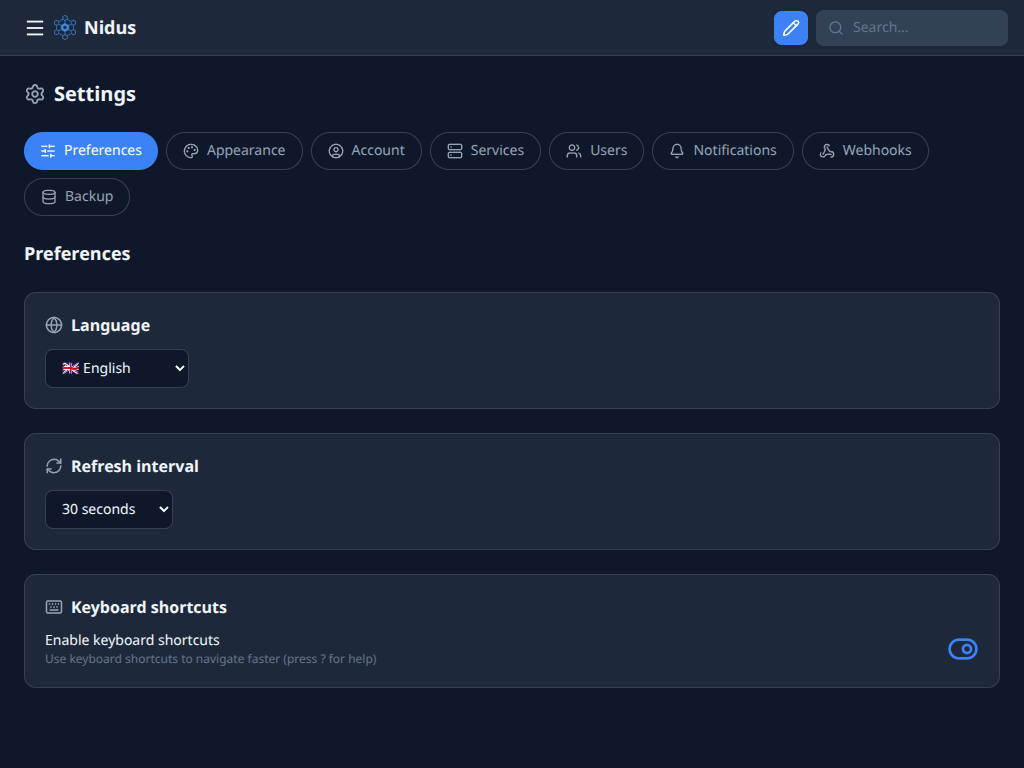Open the Notifications tab
This screenshot has height=768, width=1024.
click(722, 151)
